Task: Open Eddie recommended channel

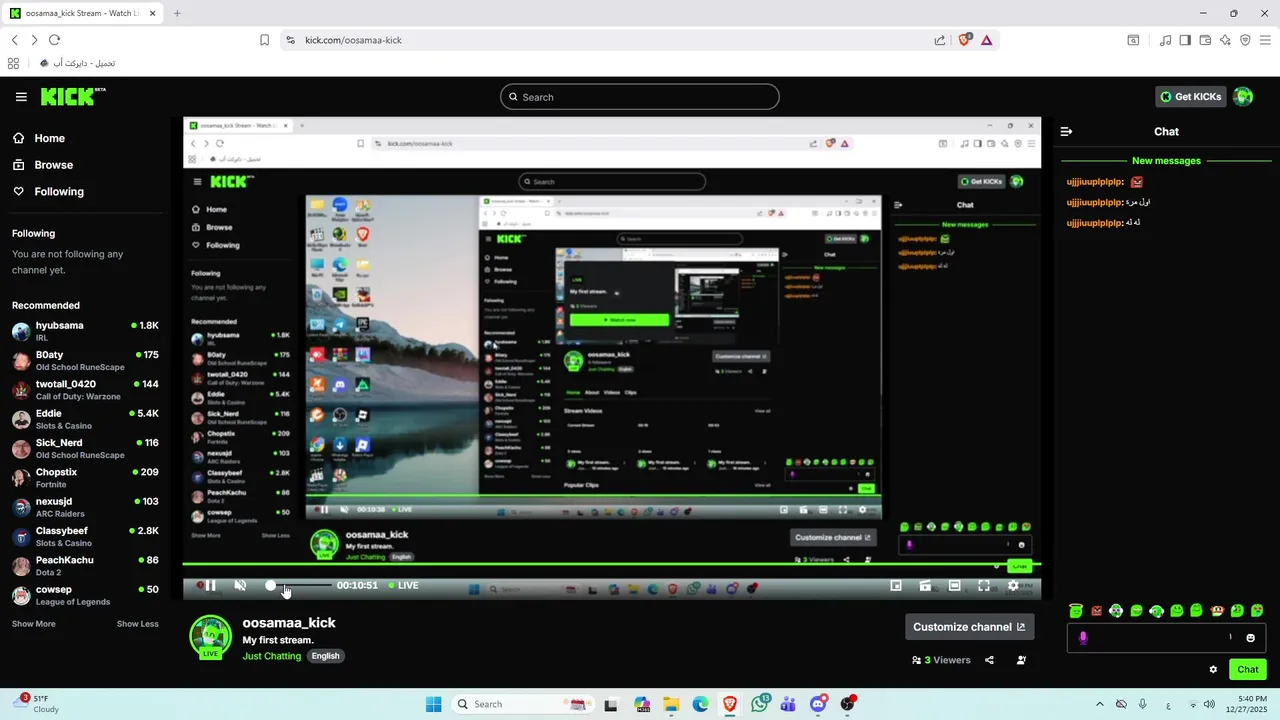Action: point(85,419)
